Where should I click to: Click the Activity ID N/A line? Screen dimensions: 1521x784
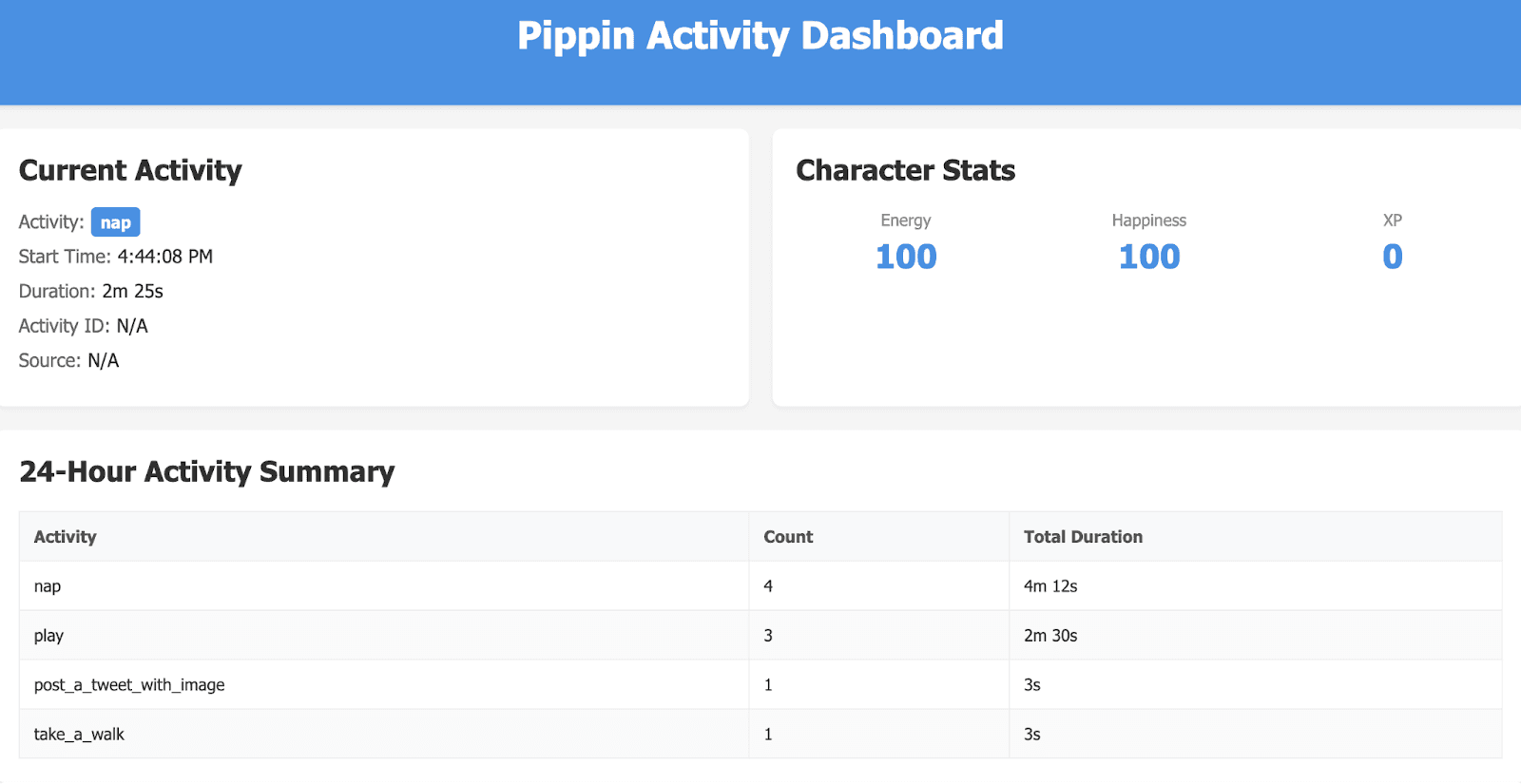point(84,326)
